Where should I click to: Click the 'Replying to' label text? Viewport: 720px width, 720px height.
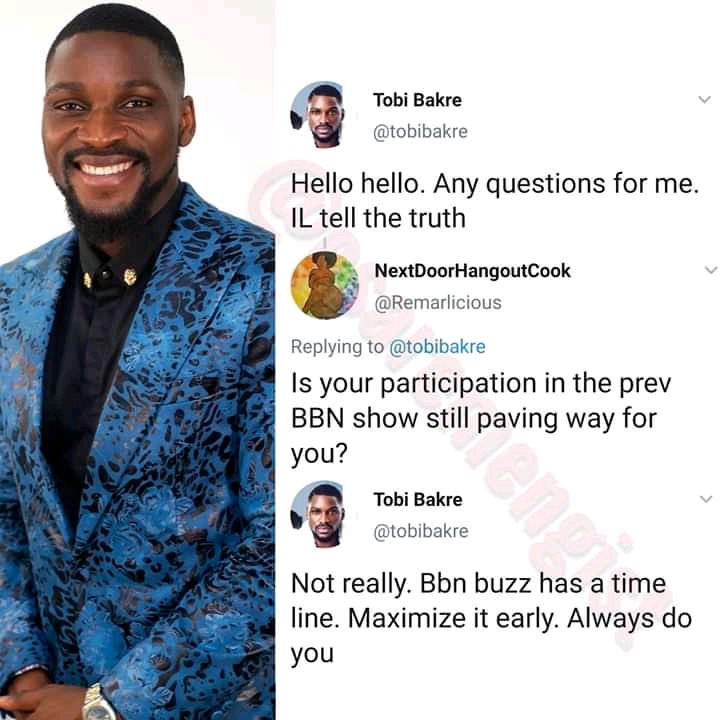(337, 347)
